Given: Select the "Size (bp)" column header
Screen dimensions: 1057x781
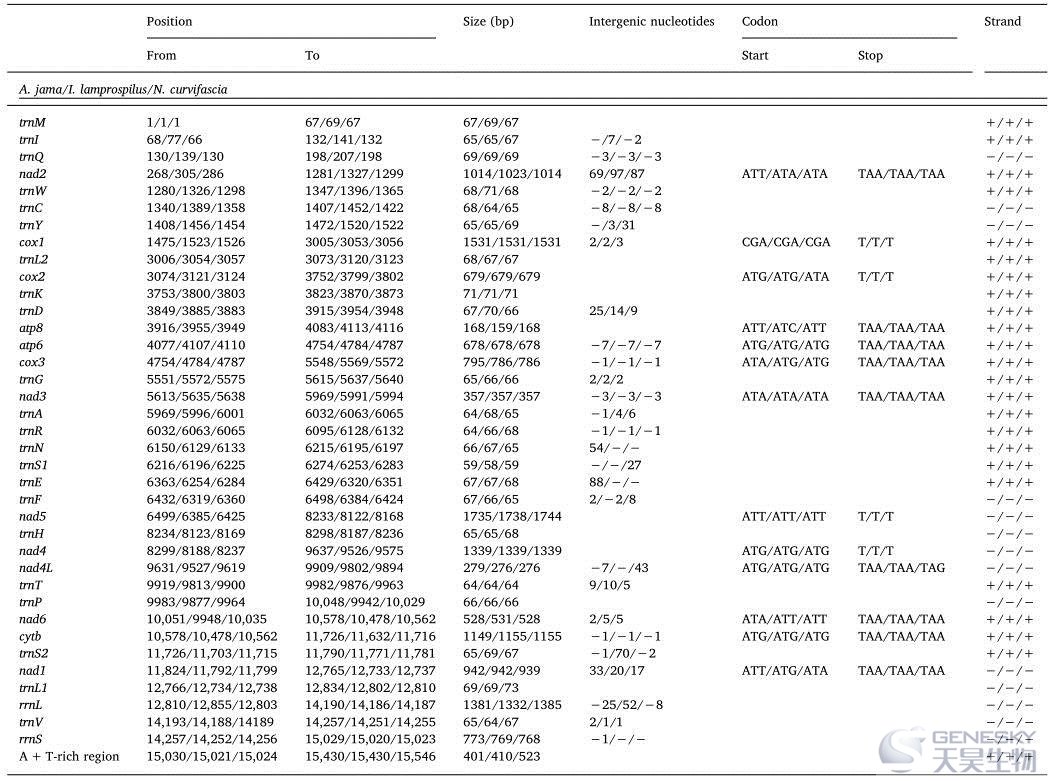Looking at the screenshot, I should click(488, 22).
